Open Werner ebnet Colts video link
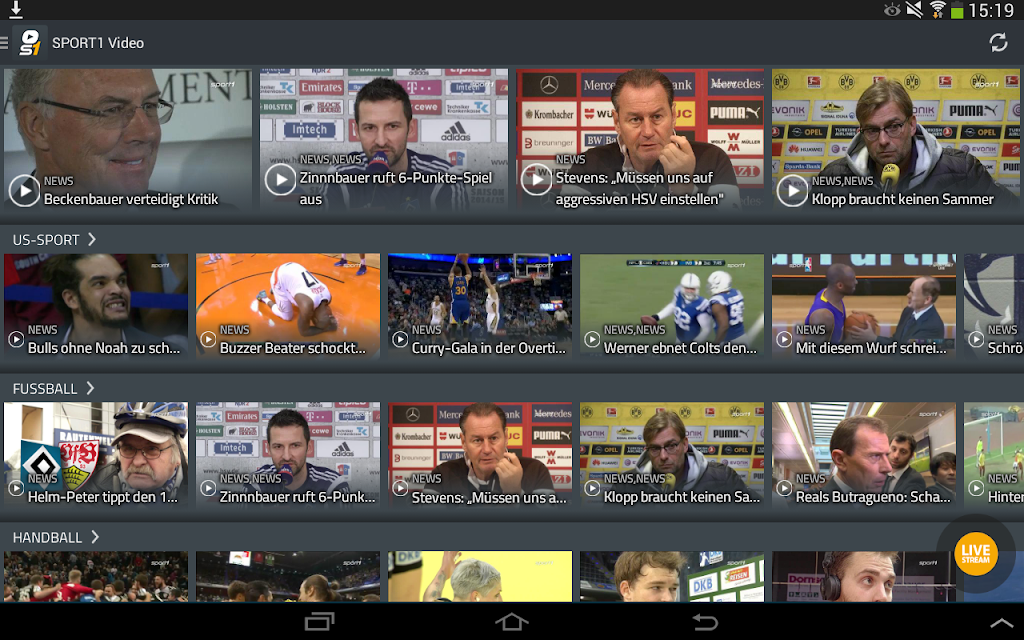 [x=672, y=306]
